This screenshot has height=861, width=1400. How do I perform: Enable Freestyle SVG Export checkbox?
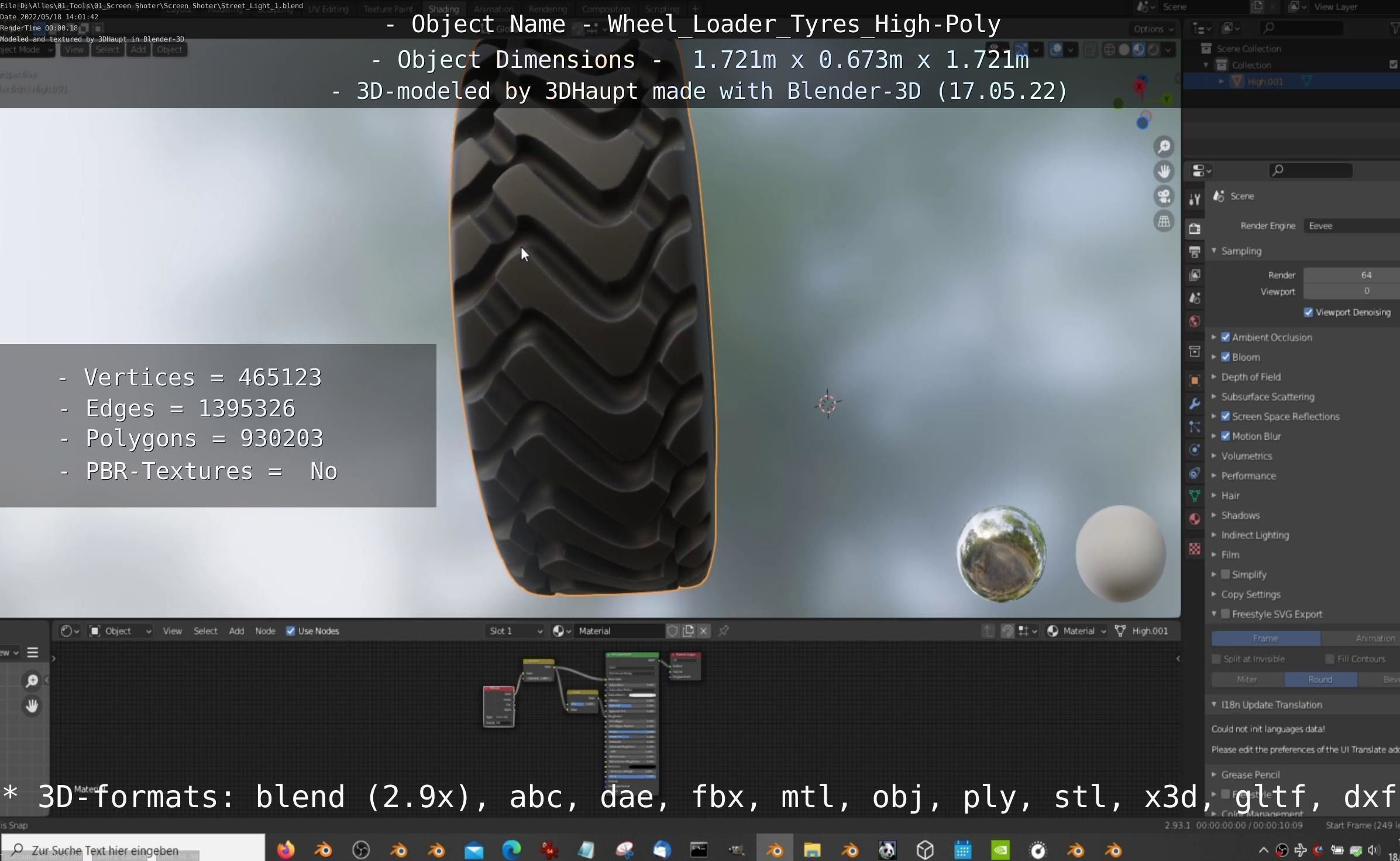click(1226, 614)
